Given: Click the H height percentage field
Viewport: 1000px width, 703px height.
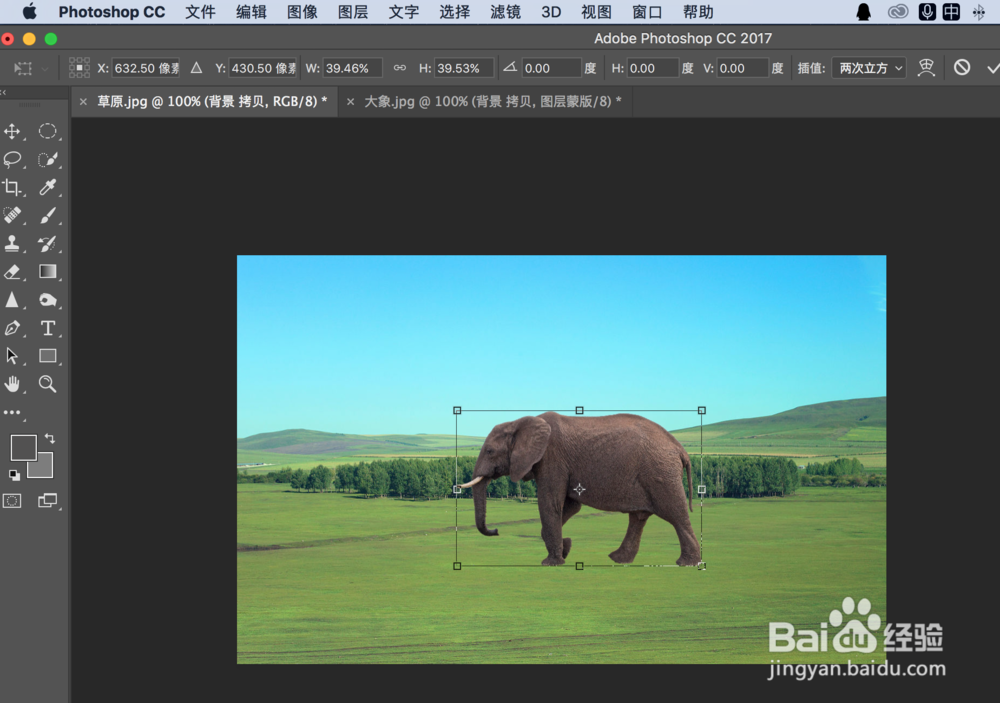Looking at the screenshot, I should coord(464,68).
